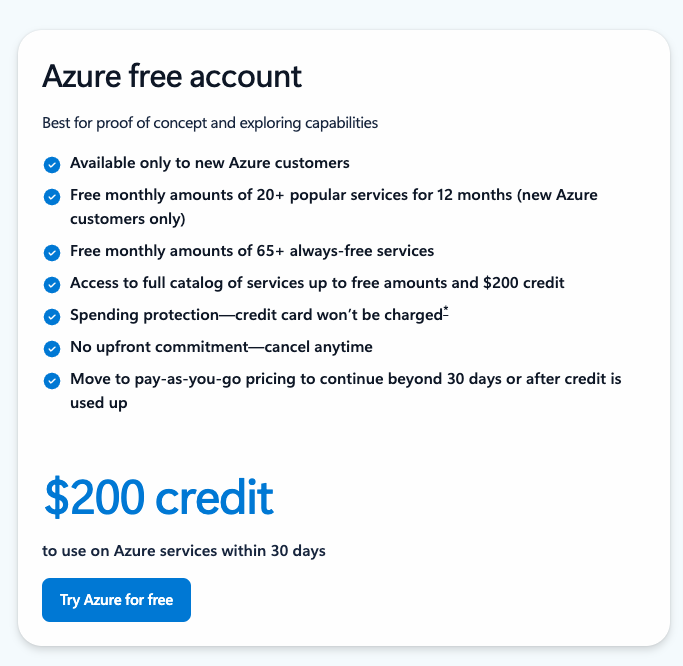Click checkmark icon beside 'Move to pay-as-you-go pricing'
Viewport: 683px width, 666px height.
[52, 381]
